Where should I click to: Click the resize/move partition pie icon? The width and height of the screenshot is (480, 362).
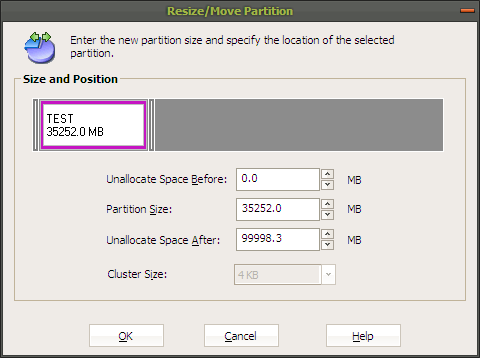click(x=40, y=47)
